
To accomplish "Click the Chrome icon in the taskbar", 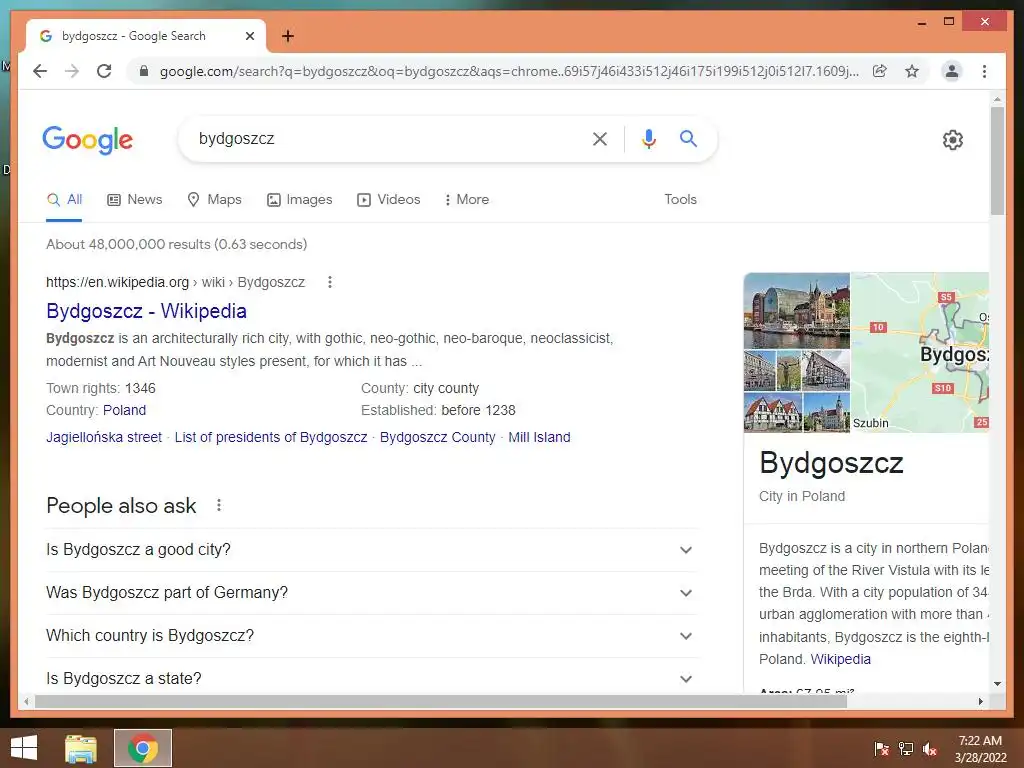I will (142, 748).
